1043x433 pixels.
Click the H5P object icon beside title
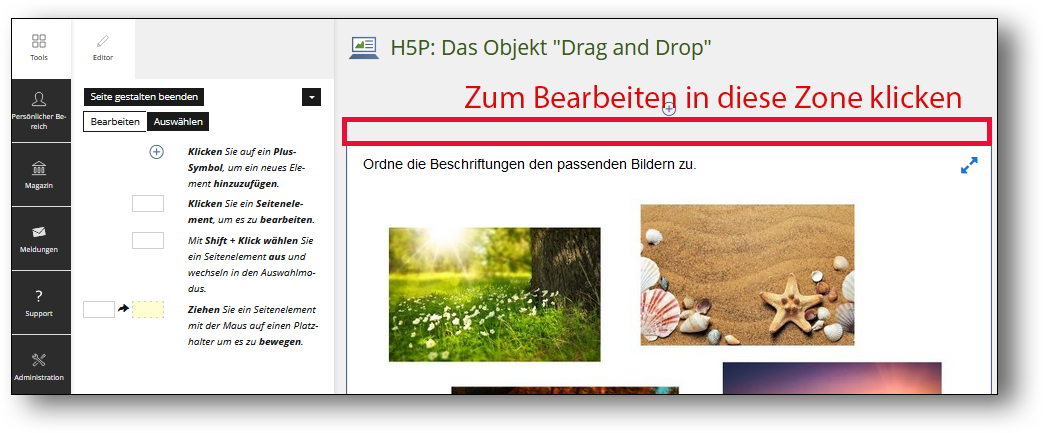pyautogui.click(x=363, y=47)
